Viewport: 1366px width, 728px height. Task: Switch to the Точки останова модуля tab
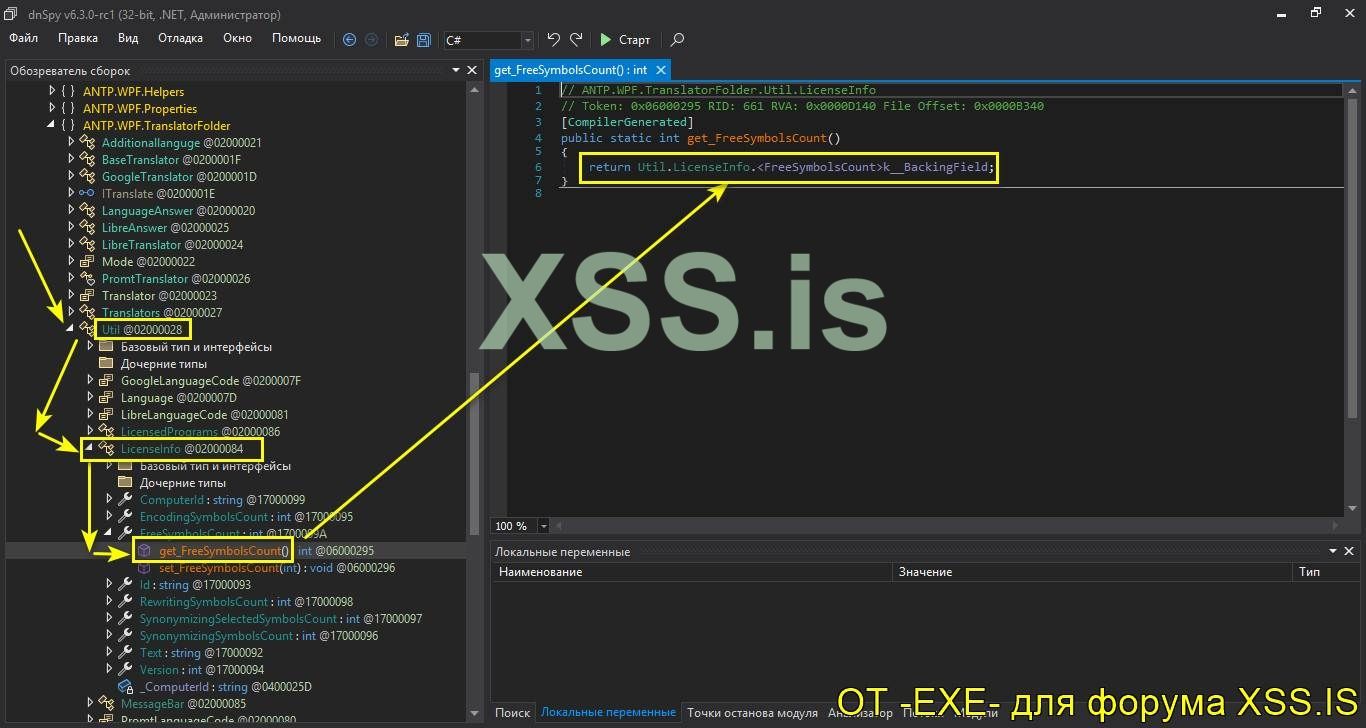tap(752, 713)
